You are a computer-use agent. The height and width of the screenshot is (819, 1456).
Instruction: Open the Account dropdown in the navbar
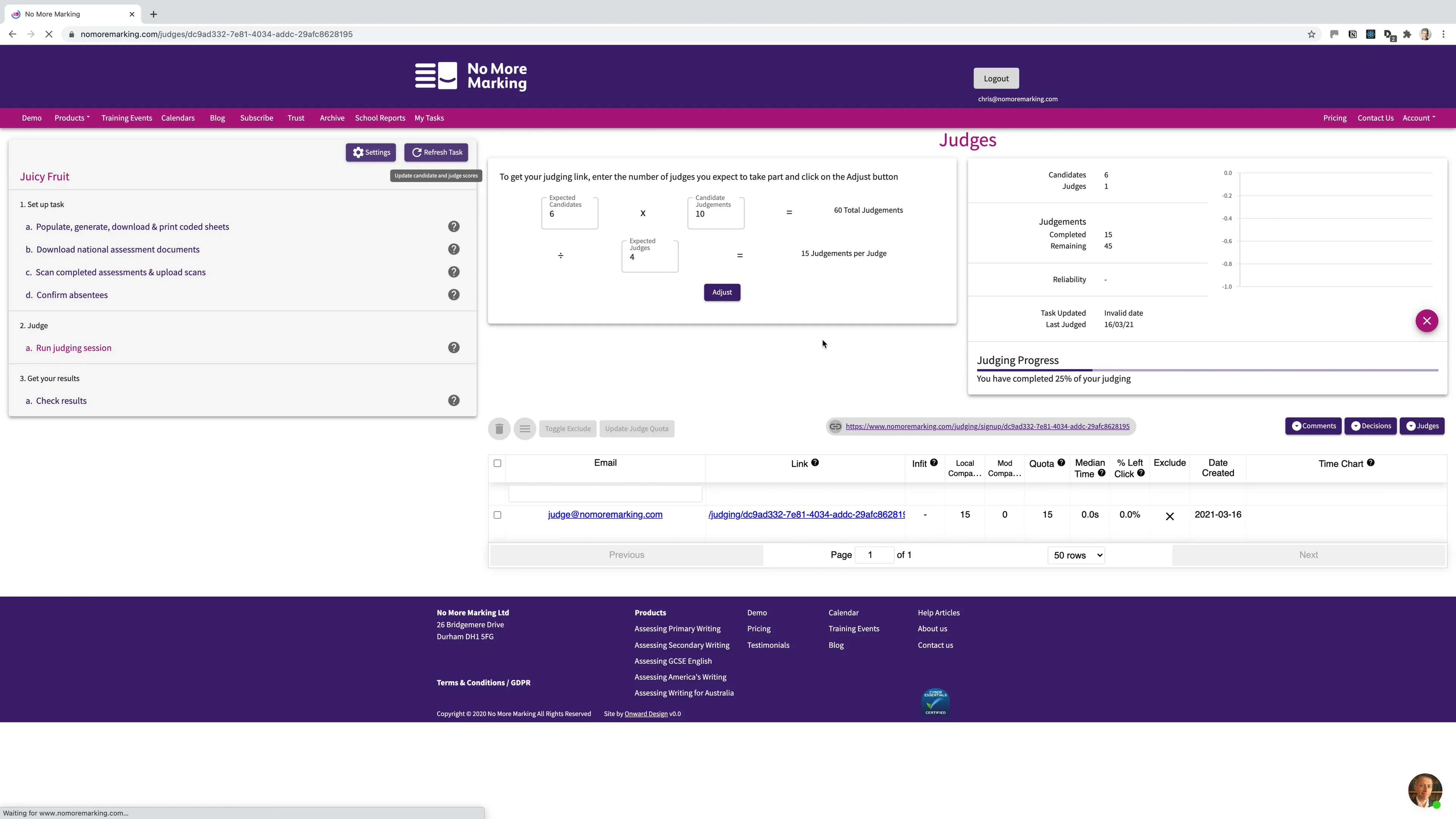tap(1418, 118)
